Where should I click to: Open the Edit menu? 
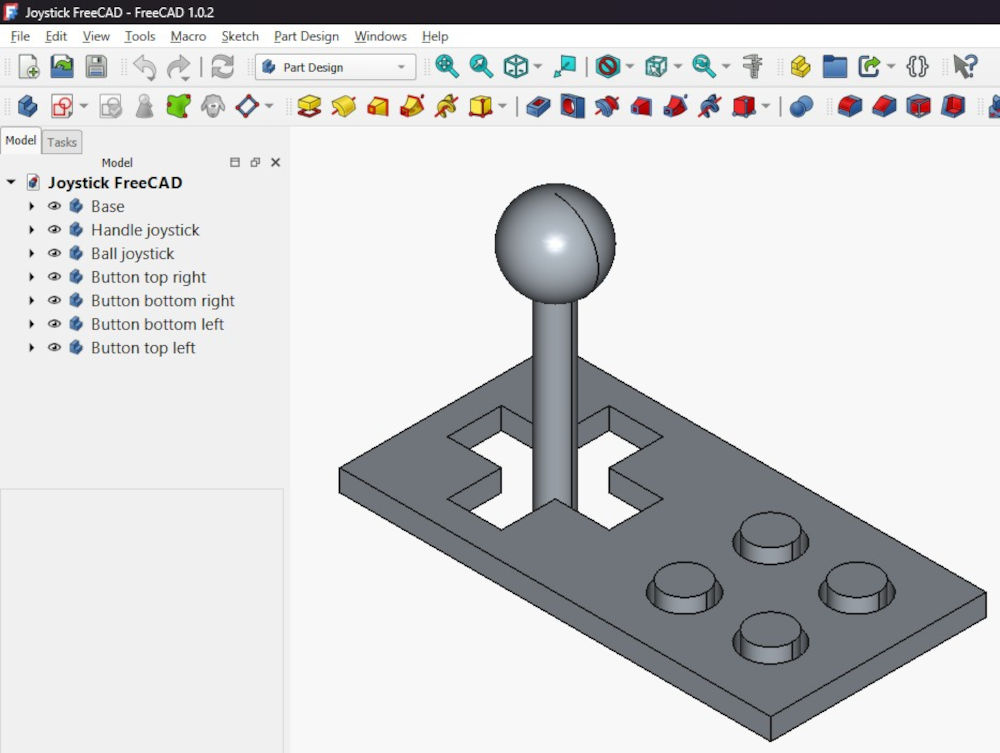point(56,36)
